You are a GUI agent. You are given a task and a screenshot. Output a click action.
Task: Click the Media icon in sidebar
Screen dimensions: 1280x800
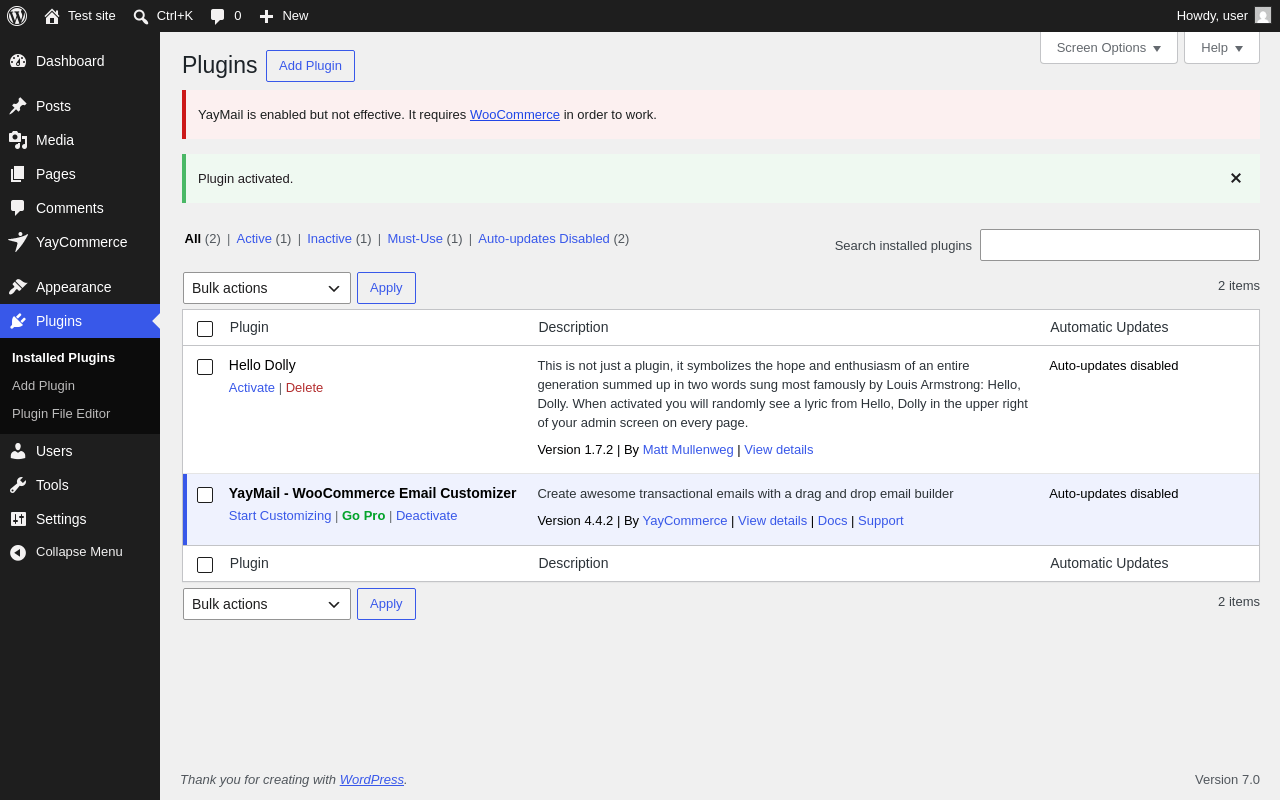[x=18, y=140]
